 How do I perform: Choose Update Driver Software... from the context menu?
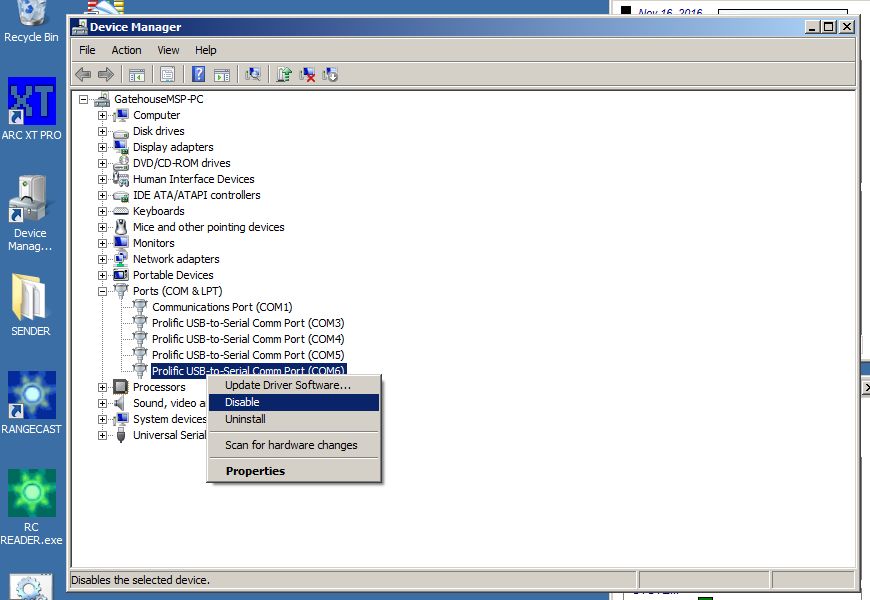click(294, 385)
